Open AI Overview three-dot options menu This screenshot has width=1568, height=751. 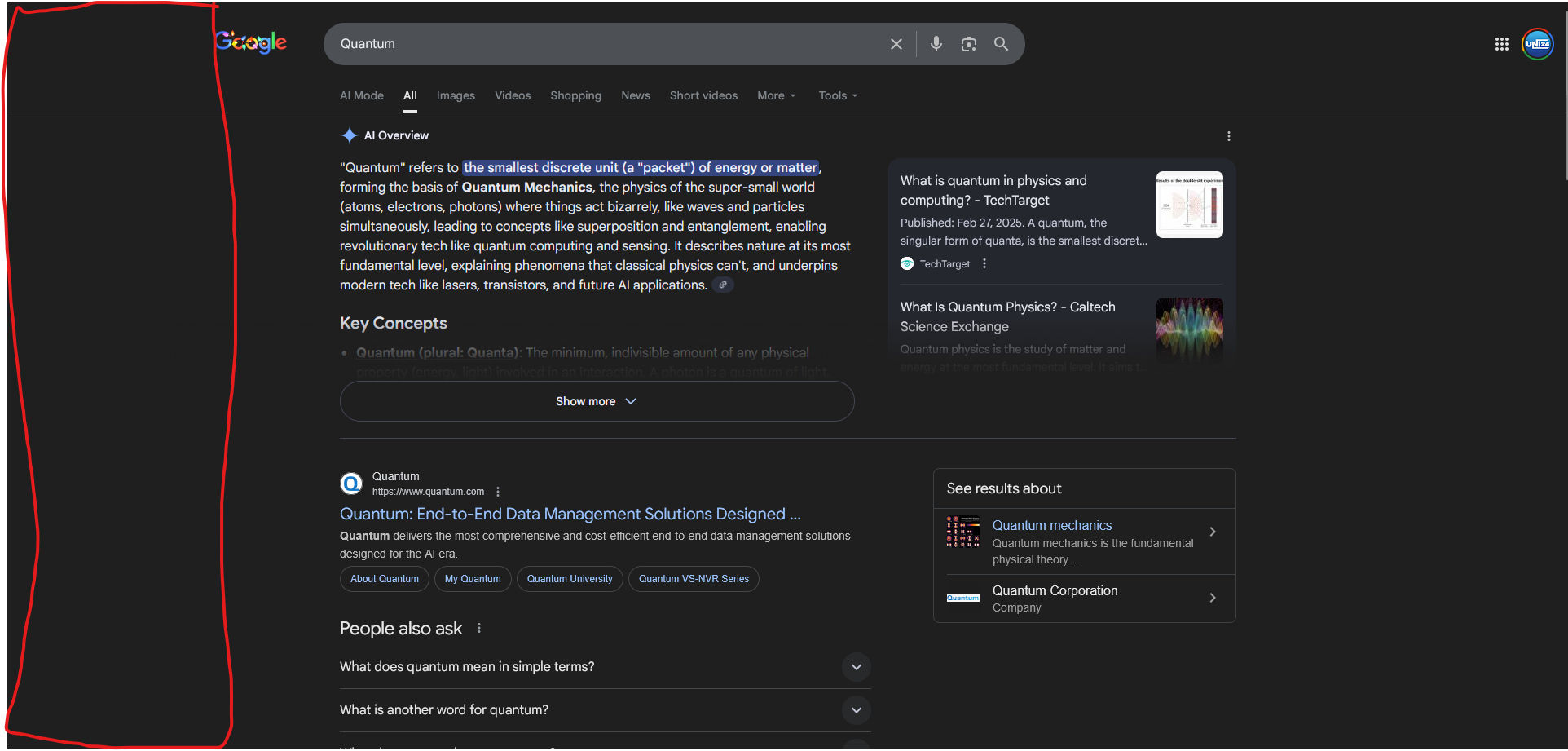pos(1229,136)
